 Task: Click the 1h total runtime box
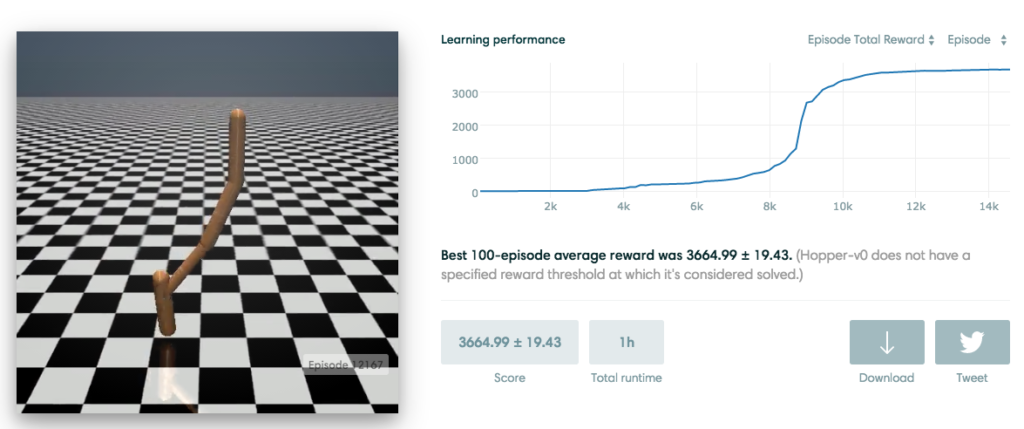pos(626,342)
